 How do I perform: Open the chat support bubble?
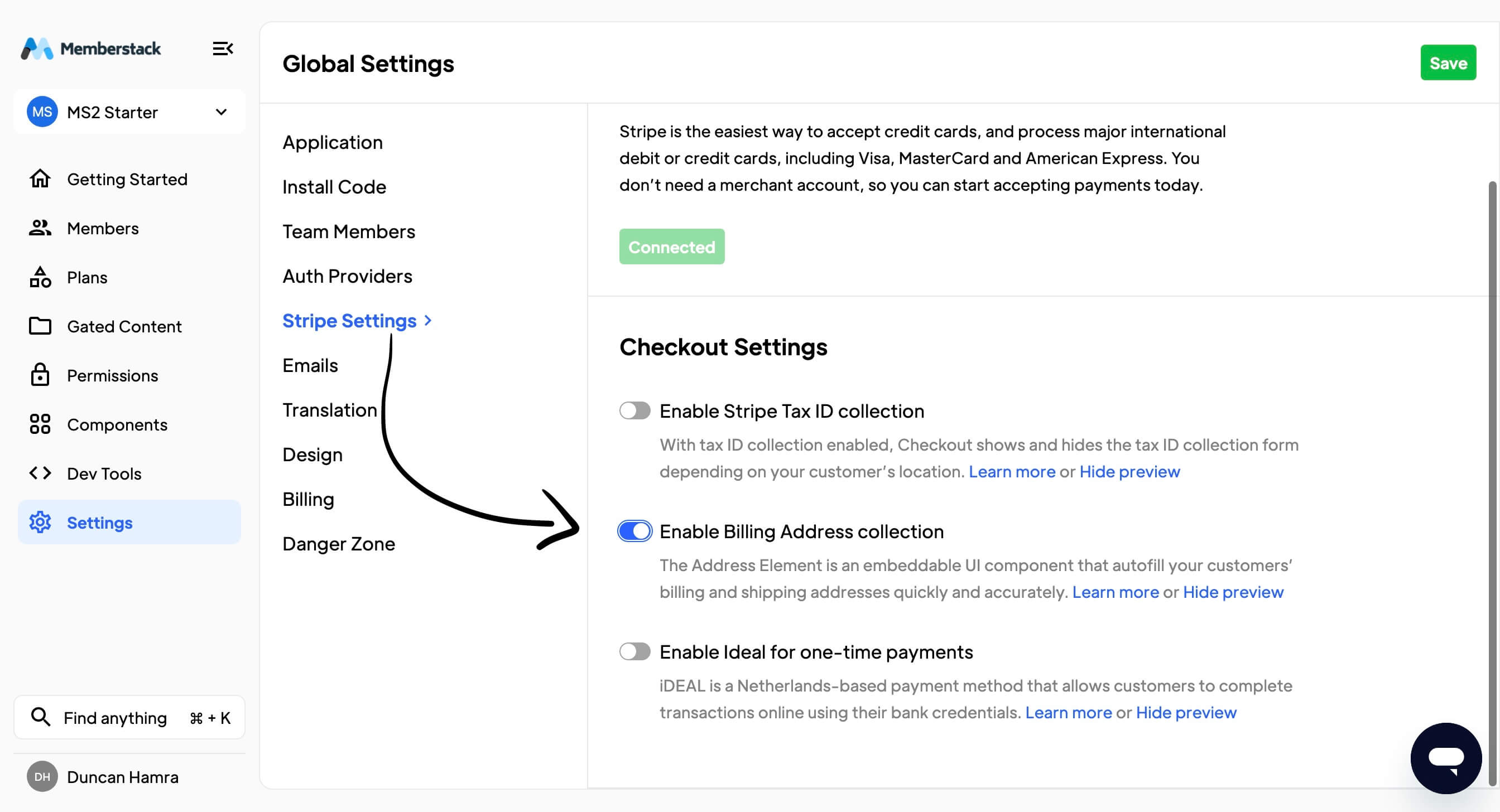pos(1446,758)
